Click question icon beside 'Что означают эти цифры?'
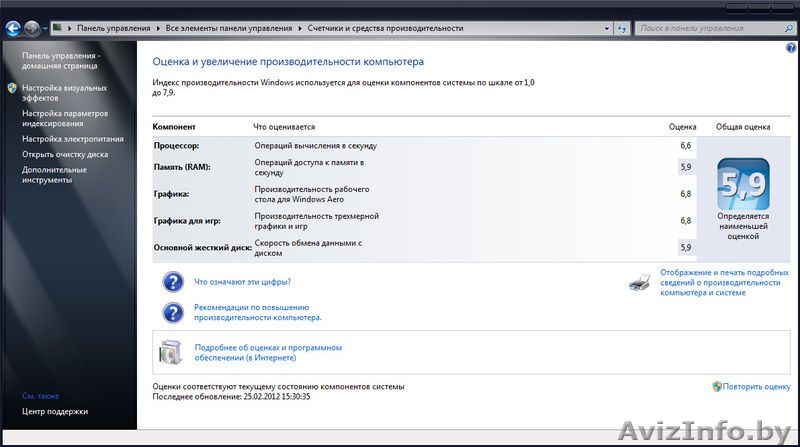The height and width of the screenshot is (447, 800). (172, 282)
